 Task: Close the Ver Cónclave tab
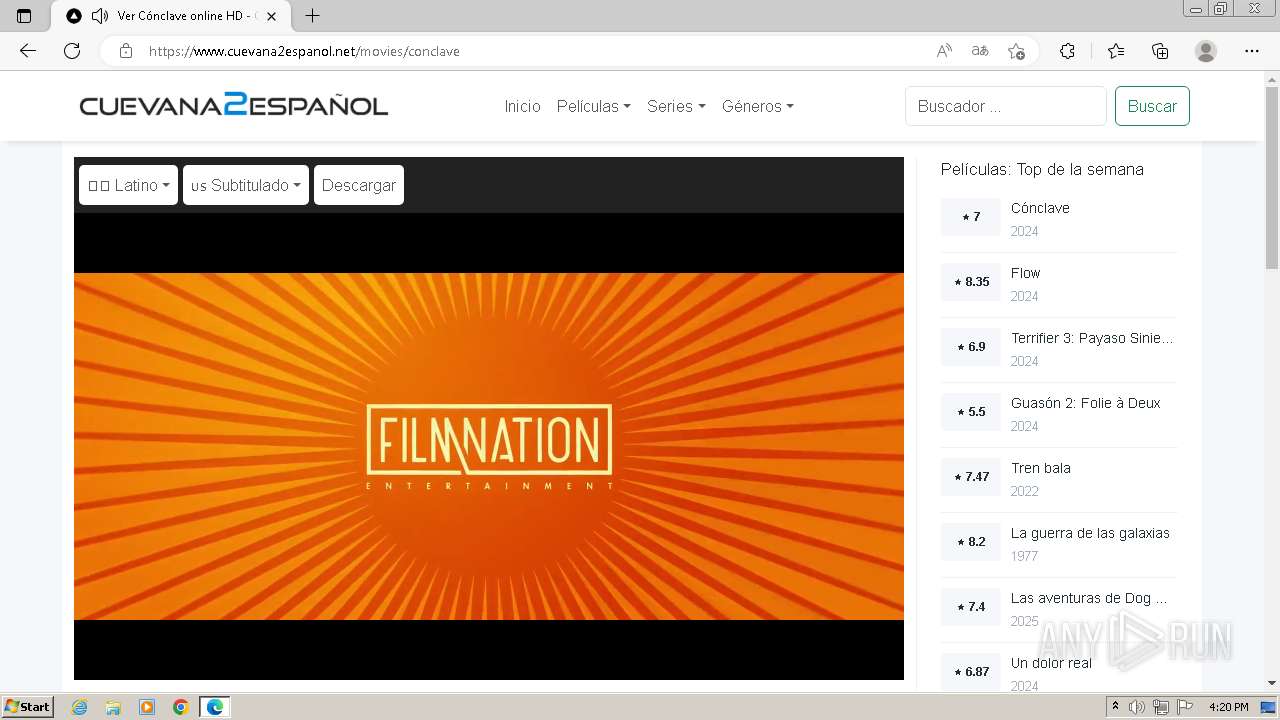pyautogui.click(x=271, y=16)
